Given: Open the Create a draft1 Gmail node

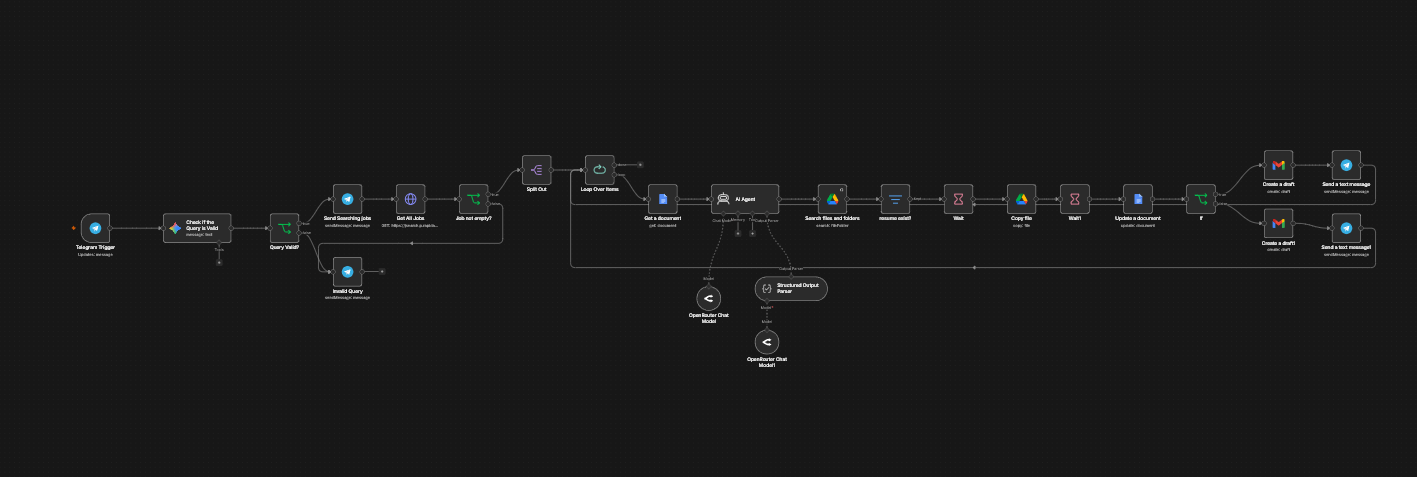Looking at the screenshot, I should (1278, 223).
